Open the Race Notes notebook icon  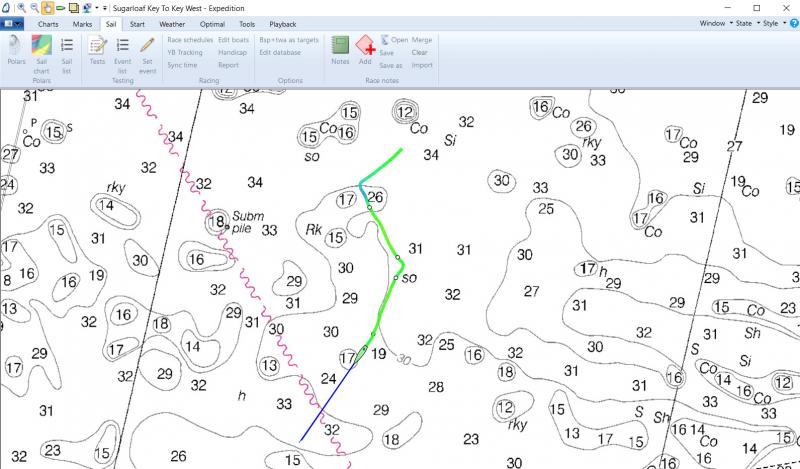(x=340, y=50)
